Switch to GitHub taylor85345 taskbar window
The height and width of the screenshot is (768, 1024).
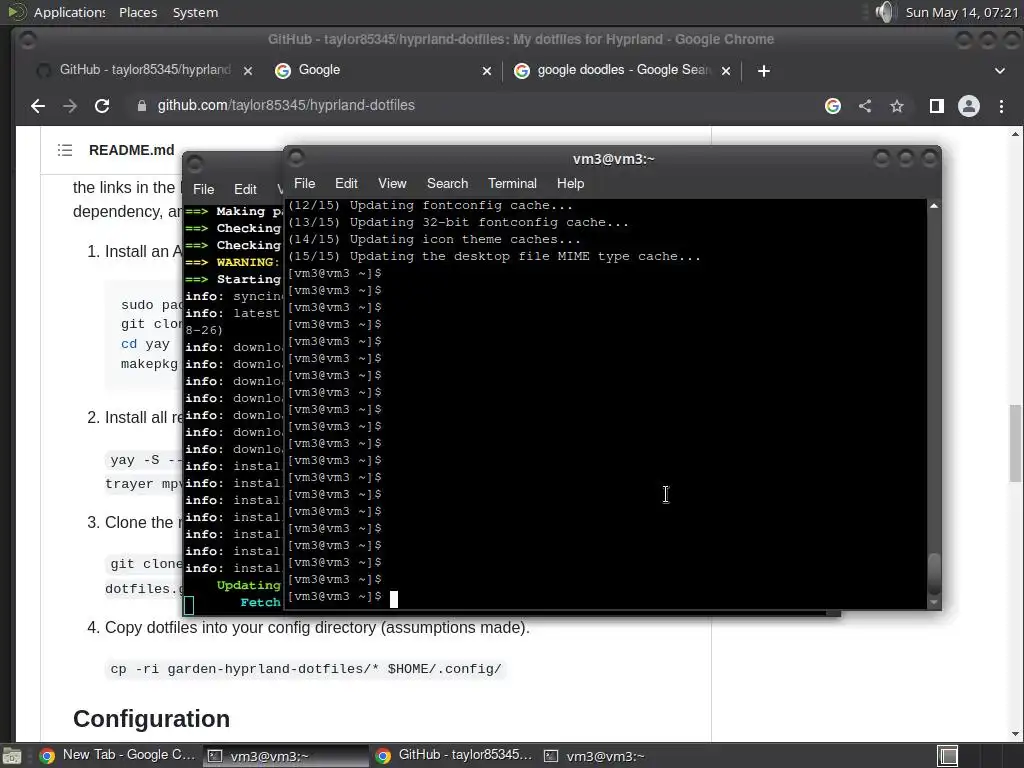[455, 756]
